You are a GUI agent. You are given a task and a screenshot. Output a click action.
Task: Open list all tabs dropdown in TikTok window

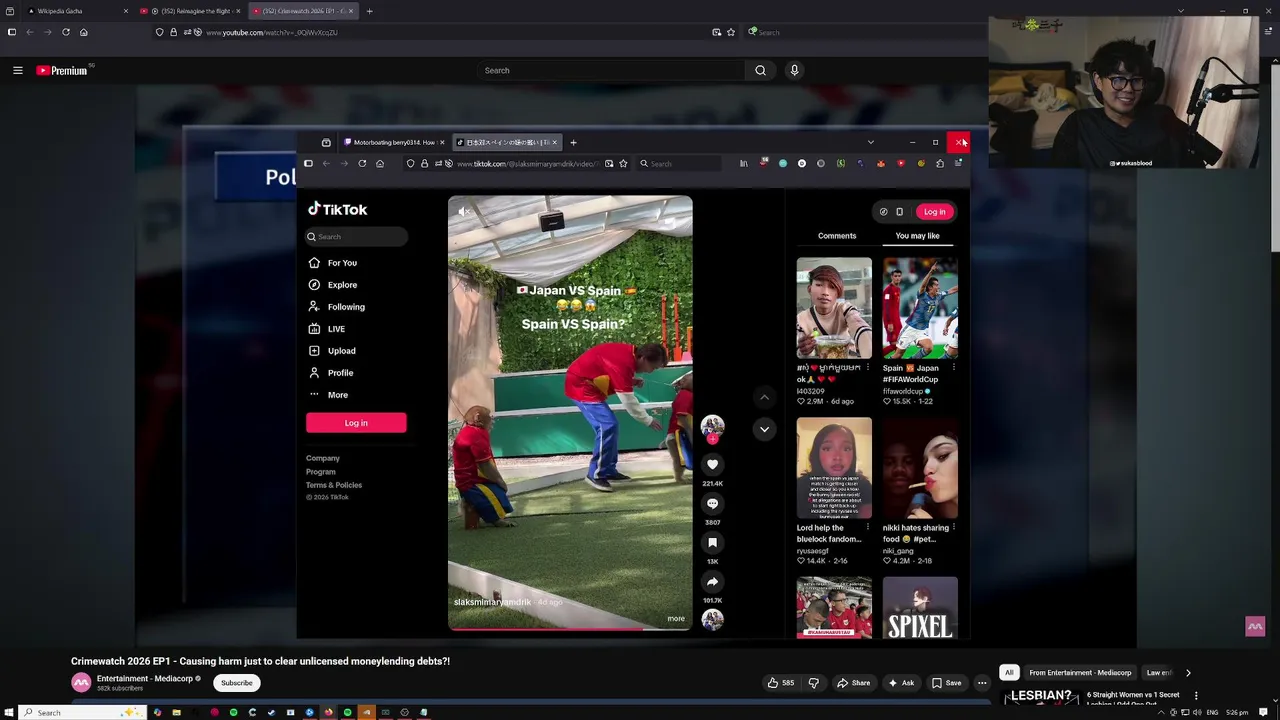click(x=870, y=142)
